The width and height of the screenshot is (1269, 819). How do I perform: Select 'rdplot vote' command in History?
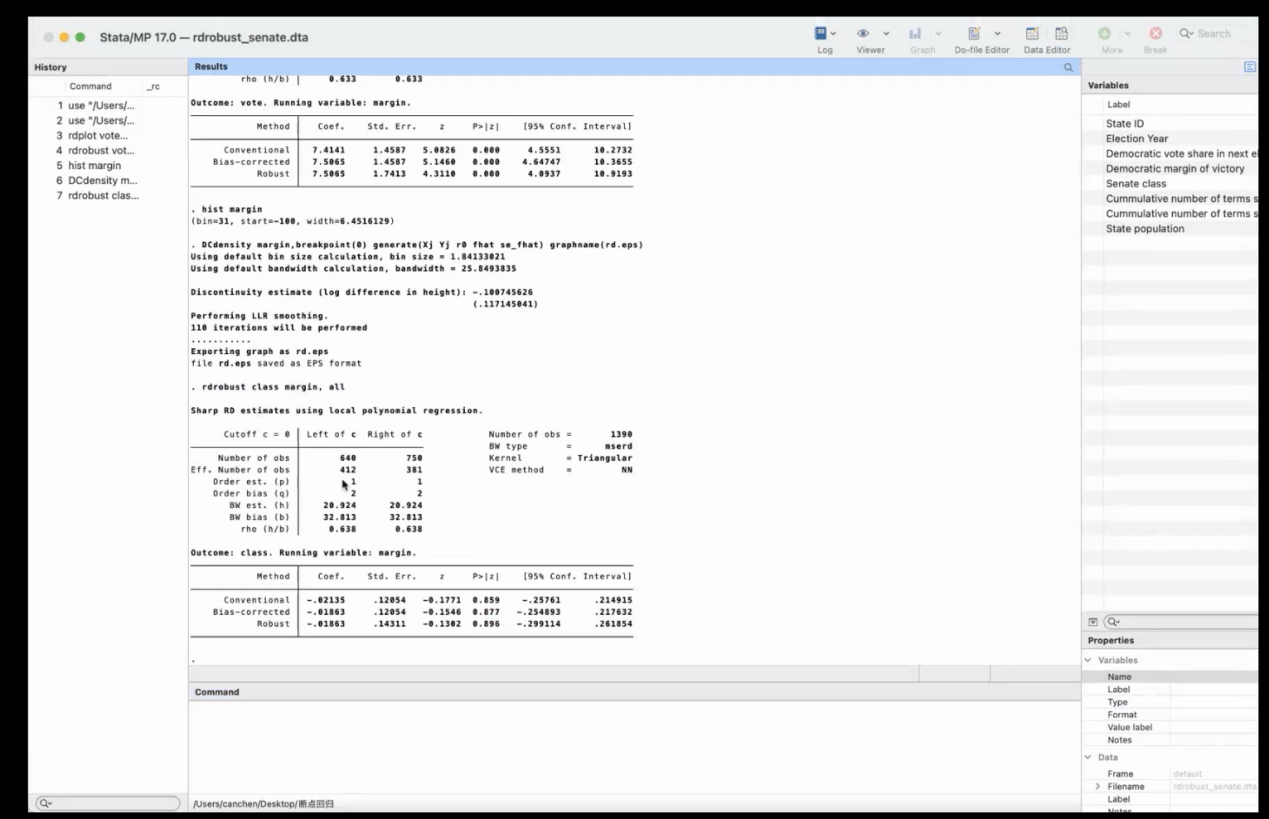click(98, 135)
